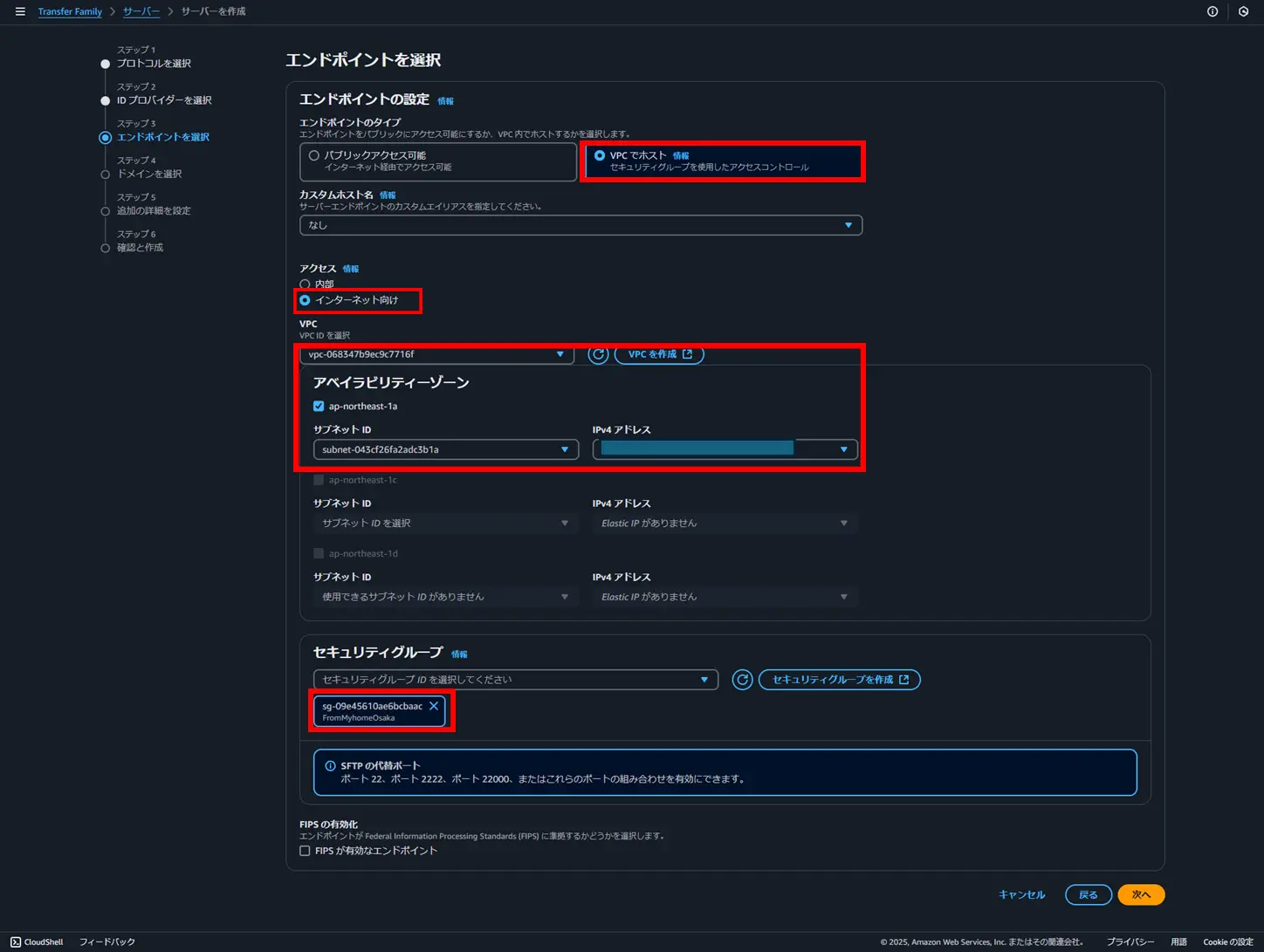
Task: Toggle ap-northeast-1a availability zone checkbox
Action: coord(319,407)
